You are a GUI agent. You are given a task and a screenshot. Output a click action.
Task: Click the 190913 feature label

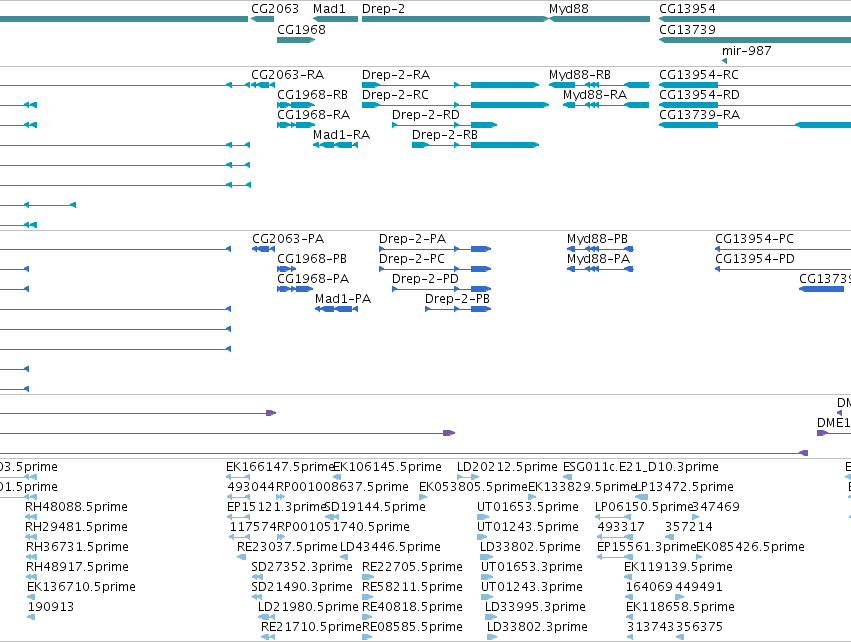click(x=50, y=607)
